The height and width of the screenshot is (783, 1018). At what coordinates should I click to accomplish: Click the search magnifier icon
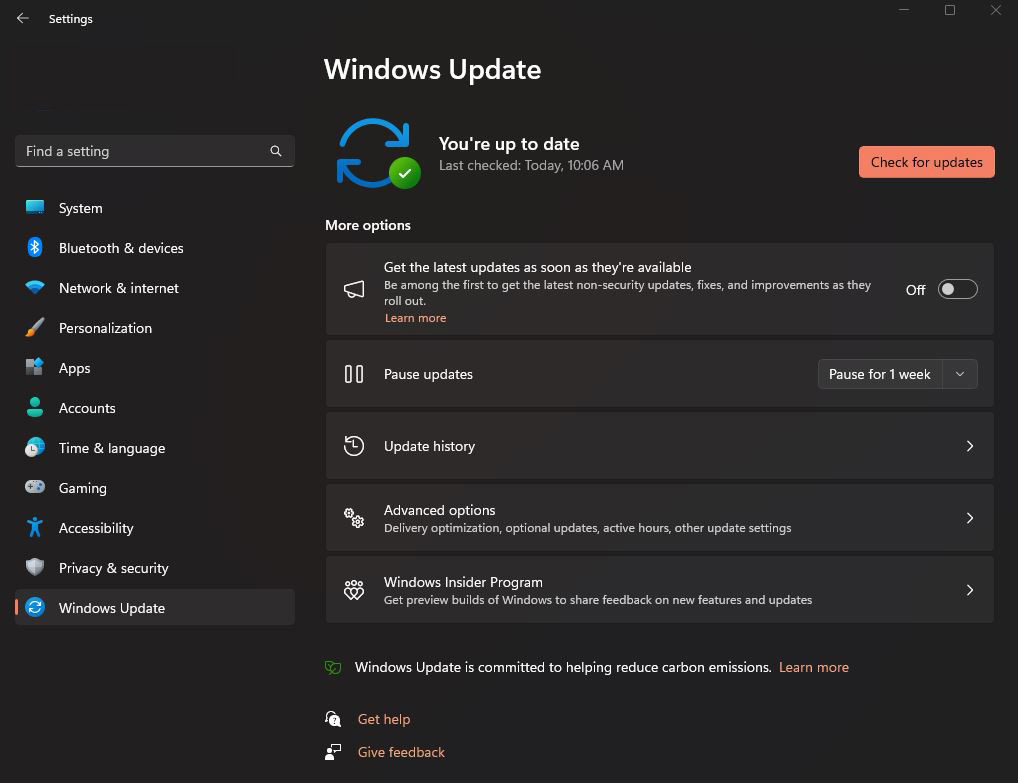tap(276, 151)
